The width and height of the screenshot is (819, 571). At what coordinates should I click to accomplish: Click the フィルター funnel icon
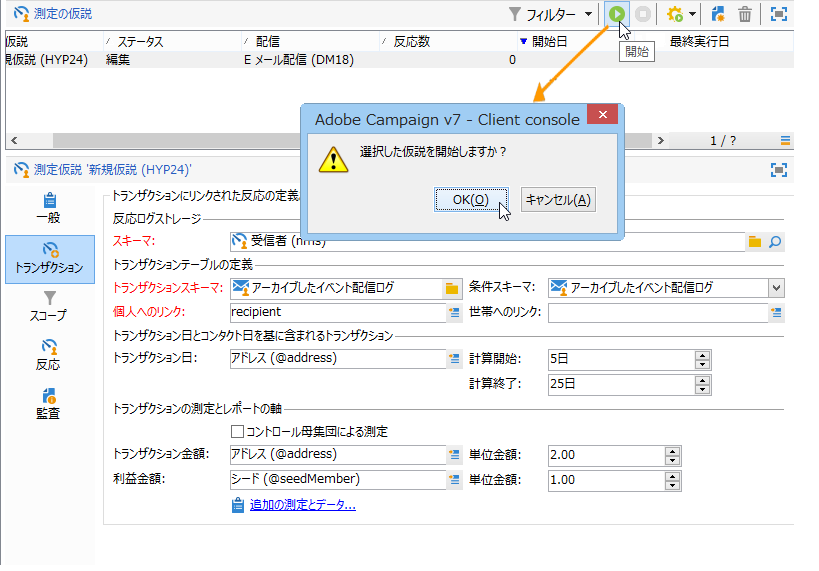pyautogui.click(x=514, y=14)
